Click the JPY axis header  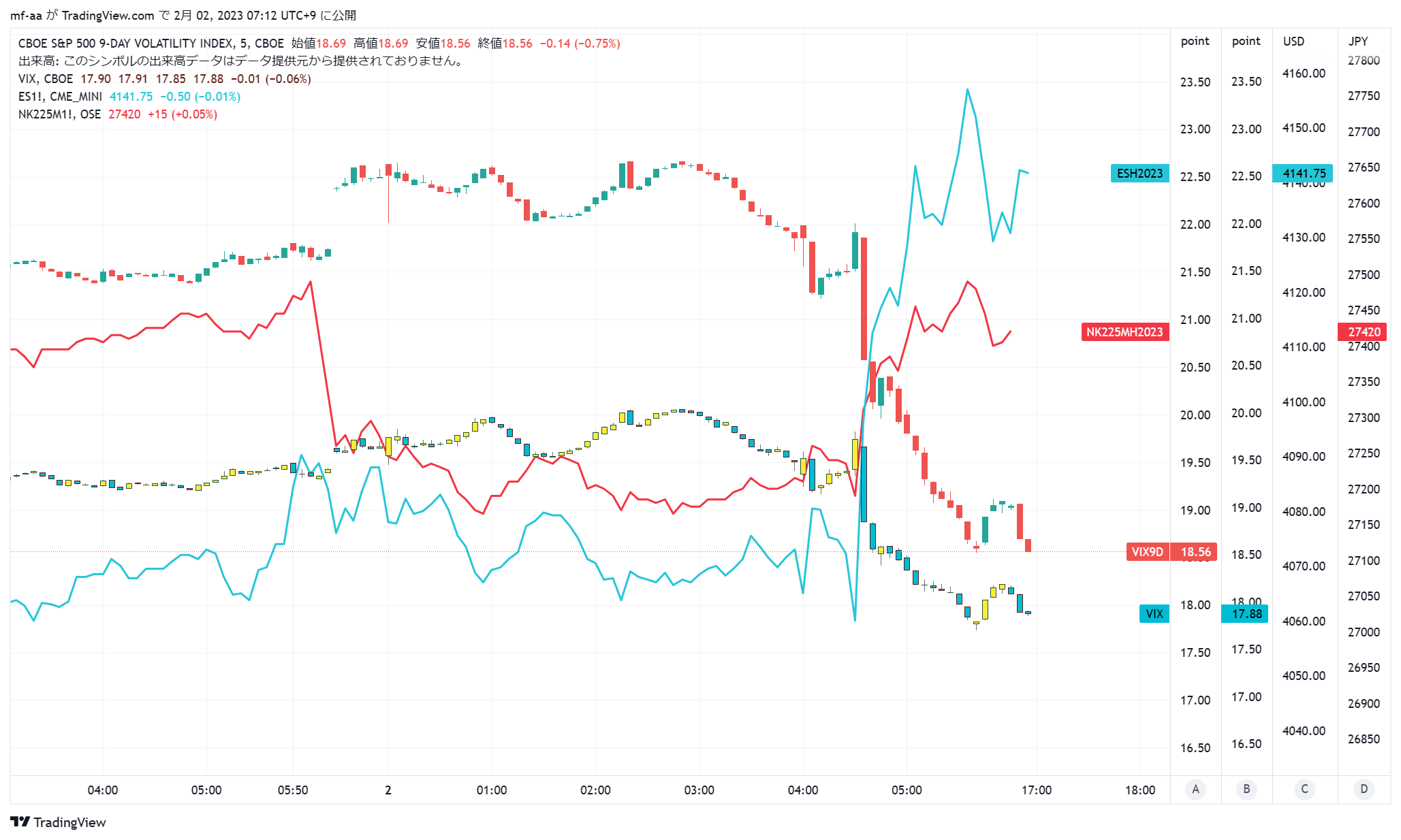pos(1358,42)
